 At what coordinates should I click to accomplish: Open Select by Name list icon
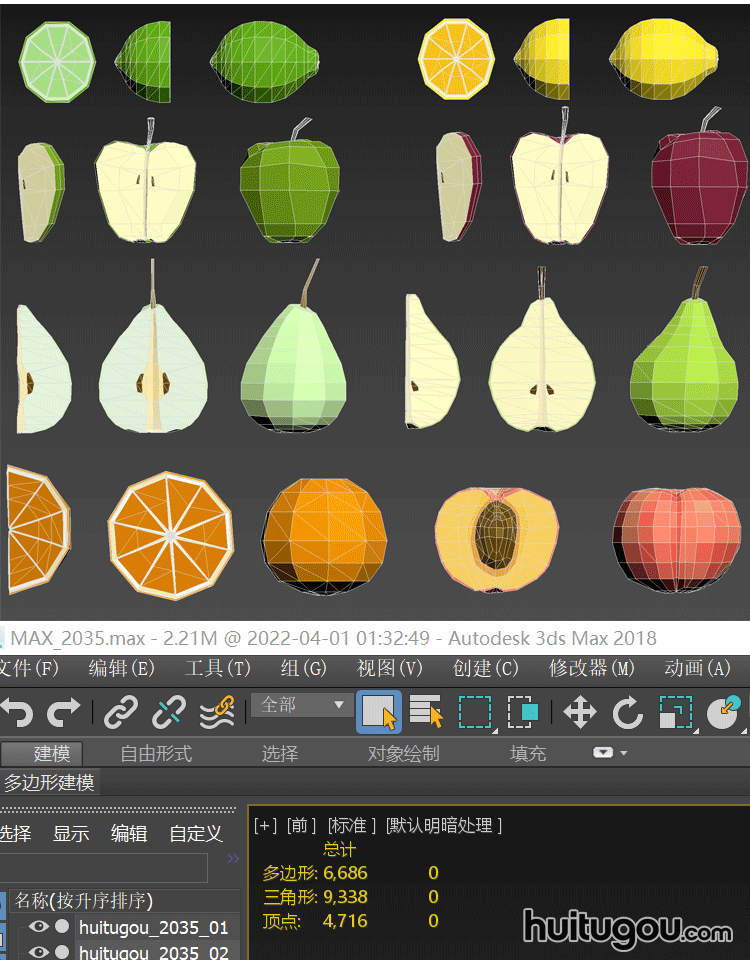[427, 713]
